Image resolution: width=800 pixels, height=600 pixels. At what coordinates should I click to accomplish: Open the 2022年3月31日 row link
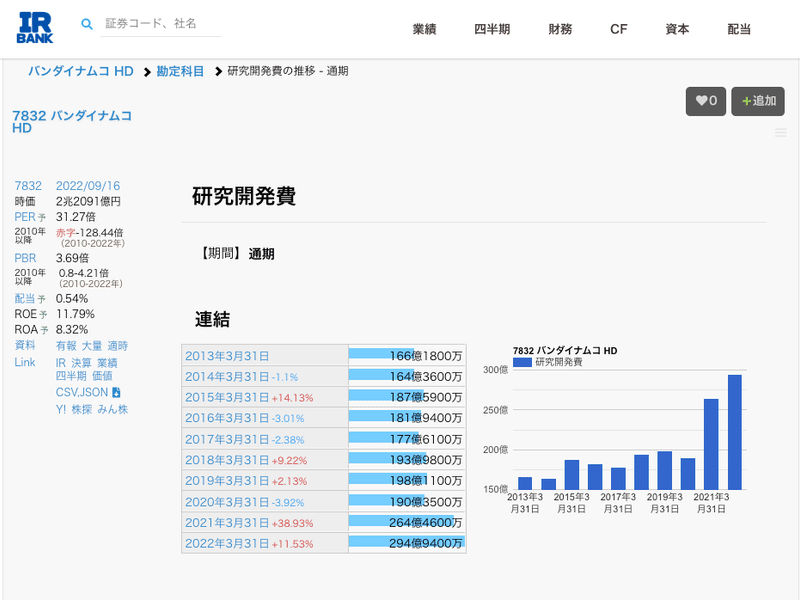click(227, 543)
